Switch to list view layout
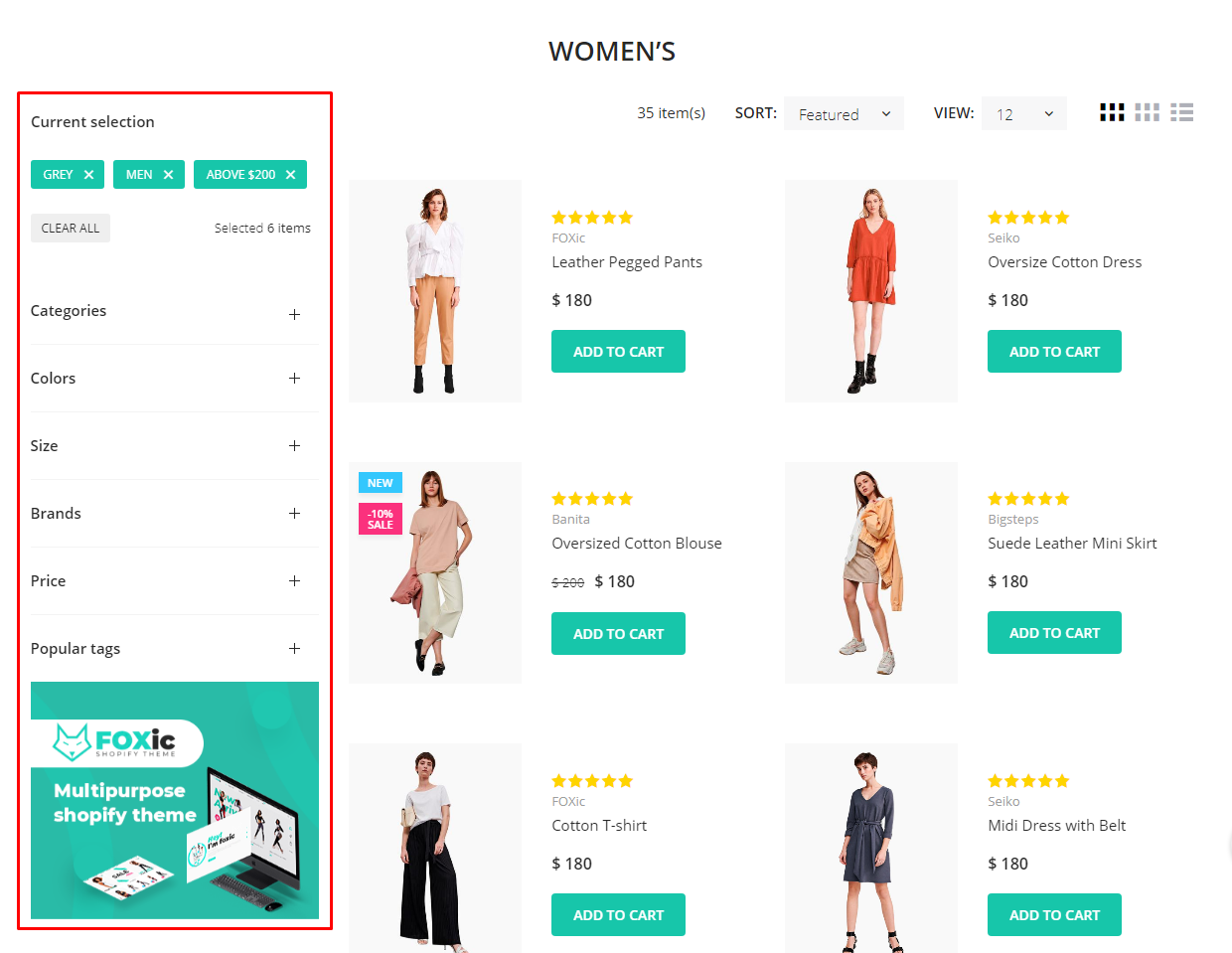 (1181, 113)
